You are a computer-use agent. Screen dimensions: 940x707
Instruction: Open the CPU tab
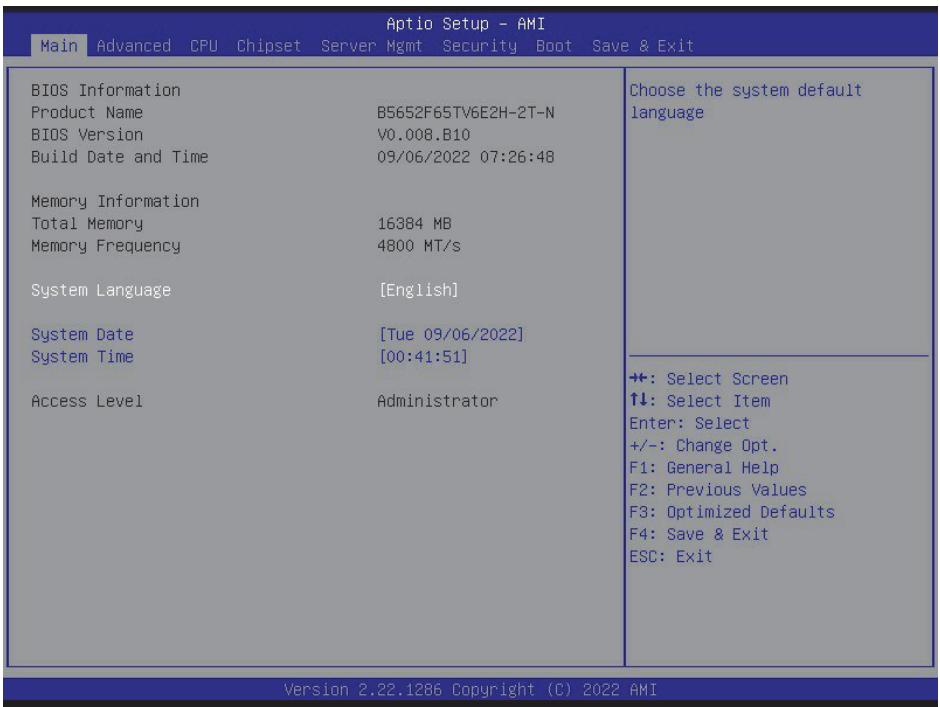click(x=204, y=46)
